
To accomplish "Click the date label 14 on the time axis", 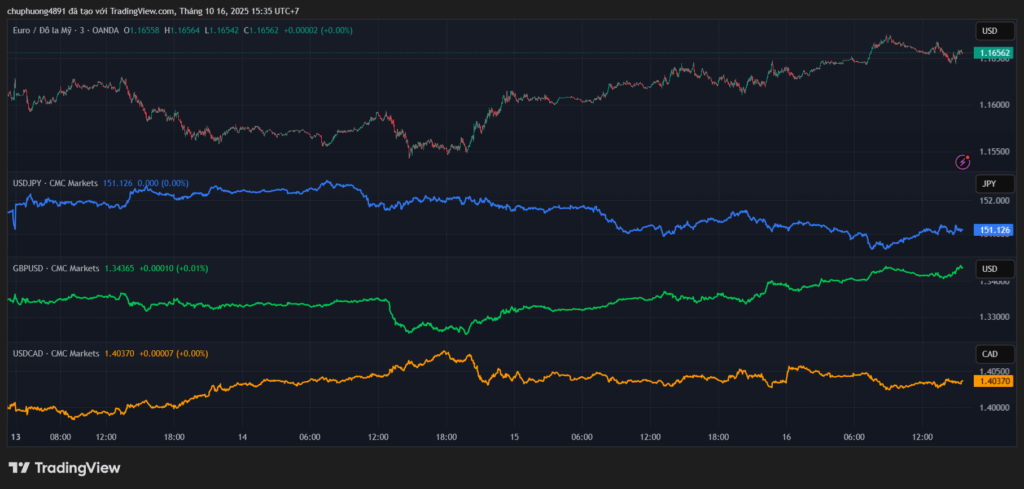I will (x=242, y=437).
